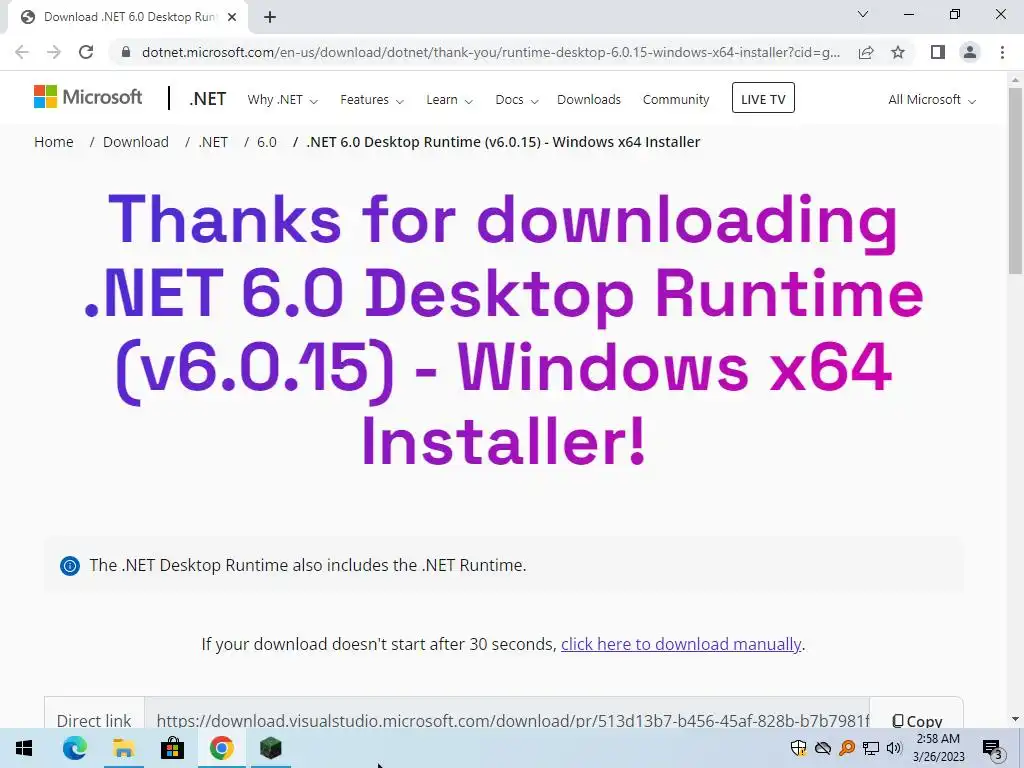
Task: Click the Microsoft logo
Action: click(88, 97)
